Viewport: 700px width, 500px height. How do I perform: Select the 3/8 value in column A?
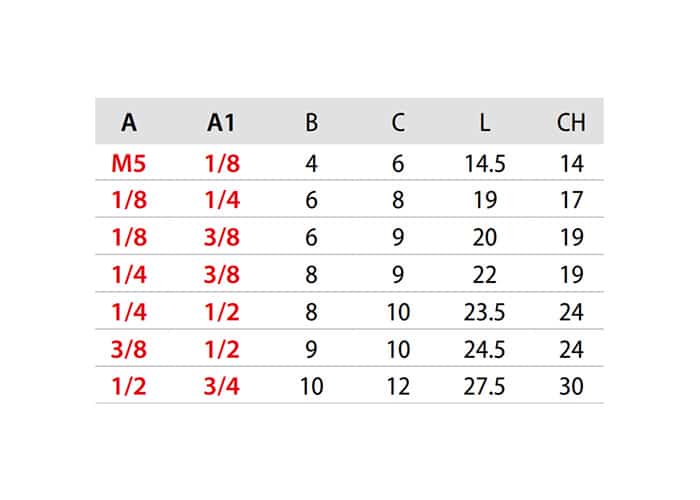pyautogui.click(x=129, y=350)
